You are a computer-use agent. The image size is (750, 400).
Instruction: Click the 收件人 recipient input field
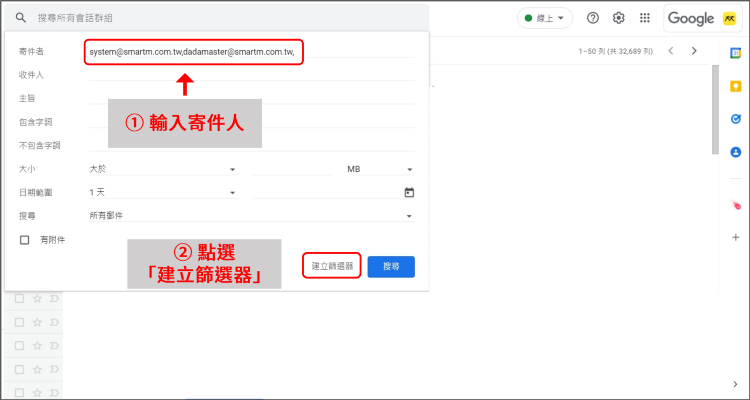coord(252,75)
